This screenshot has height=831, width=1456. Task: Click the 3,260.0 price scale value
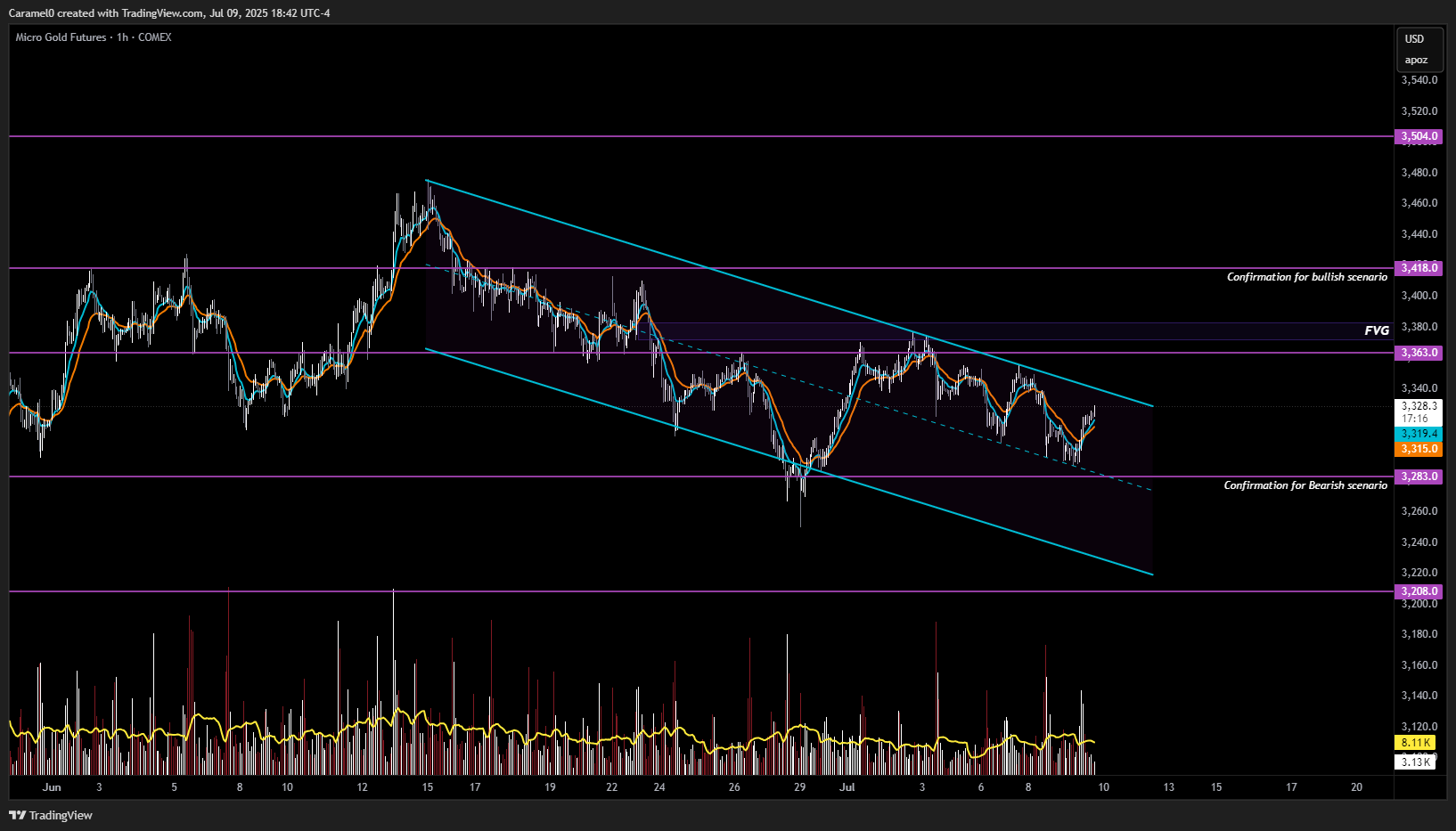pyautogui.click(x=1419, y=511)
